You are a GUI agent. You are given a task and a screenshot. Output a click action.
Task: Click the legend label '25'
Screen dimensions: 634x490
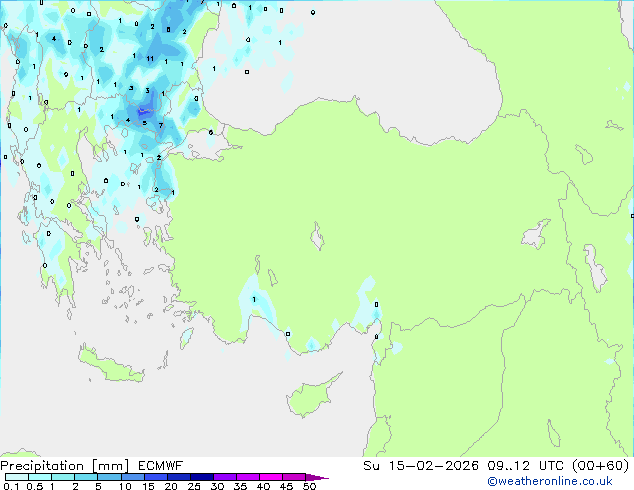(x=194, y=486)
